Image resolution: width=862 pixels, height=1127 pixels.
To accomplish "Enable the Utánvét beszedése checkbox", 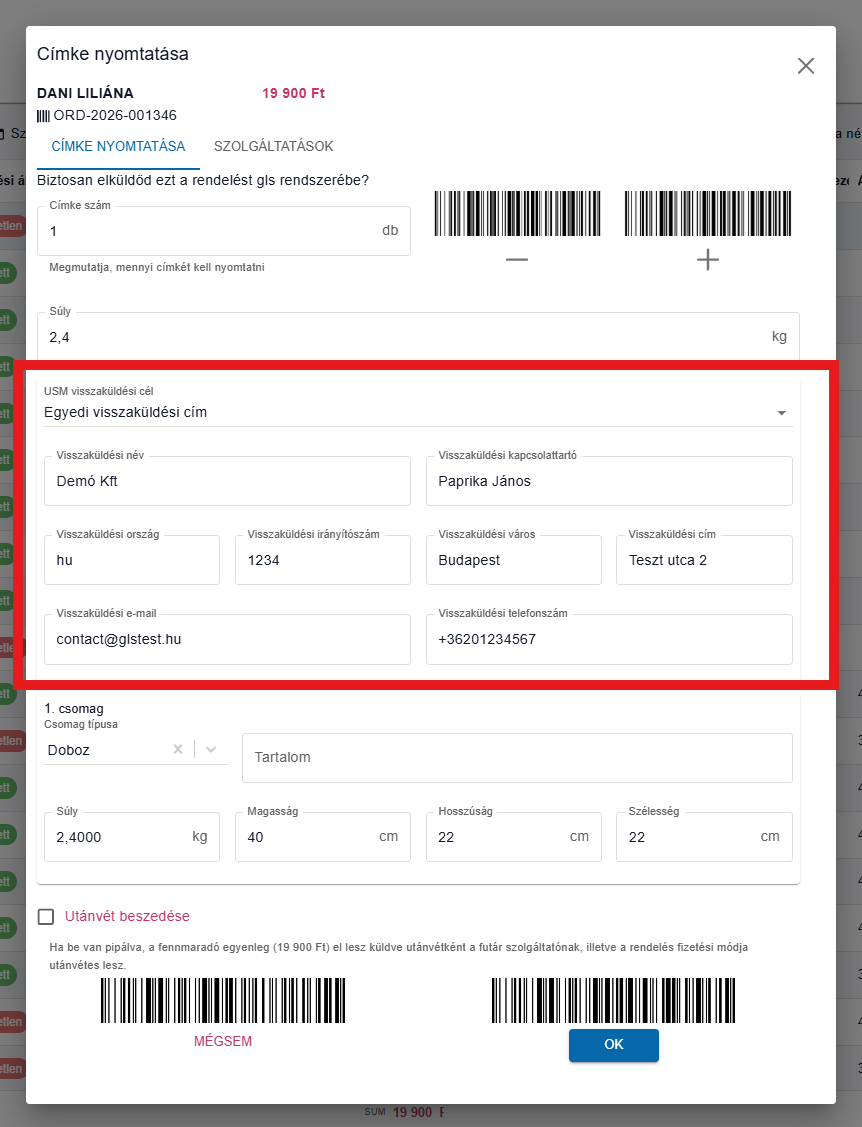I will click(46, 916).
